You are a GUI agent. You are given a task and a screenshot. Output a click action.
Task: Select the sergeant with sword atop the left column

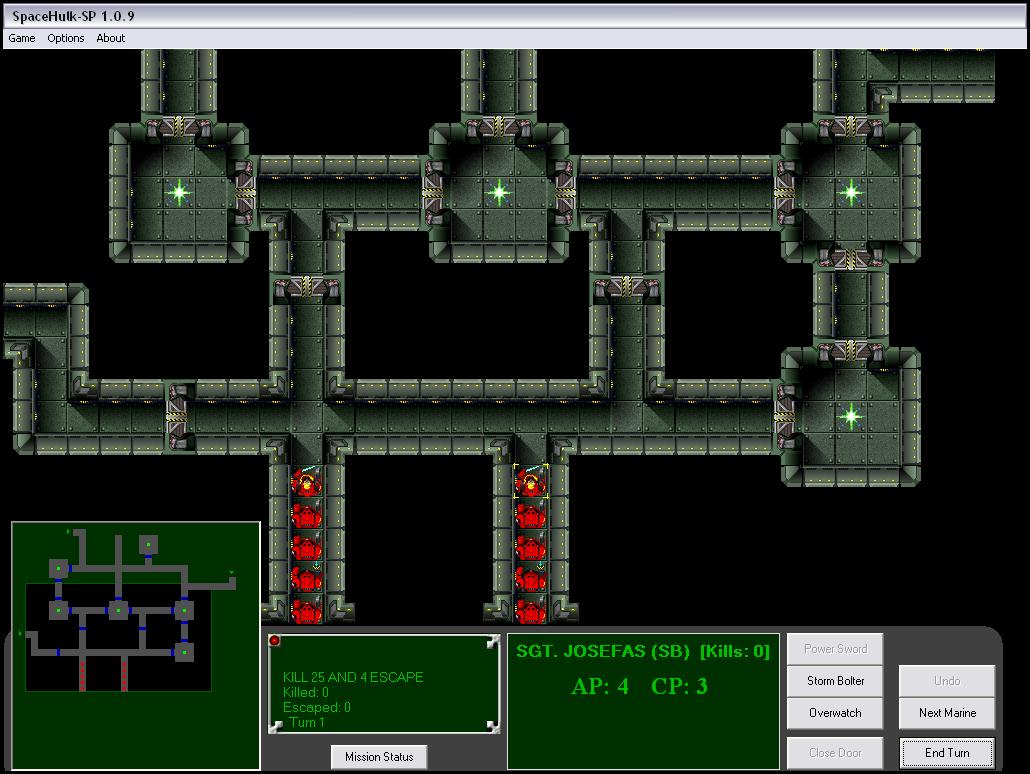pyautogui.click(x=307, y=482)
